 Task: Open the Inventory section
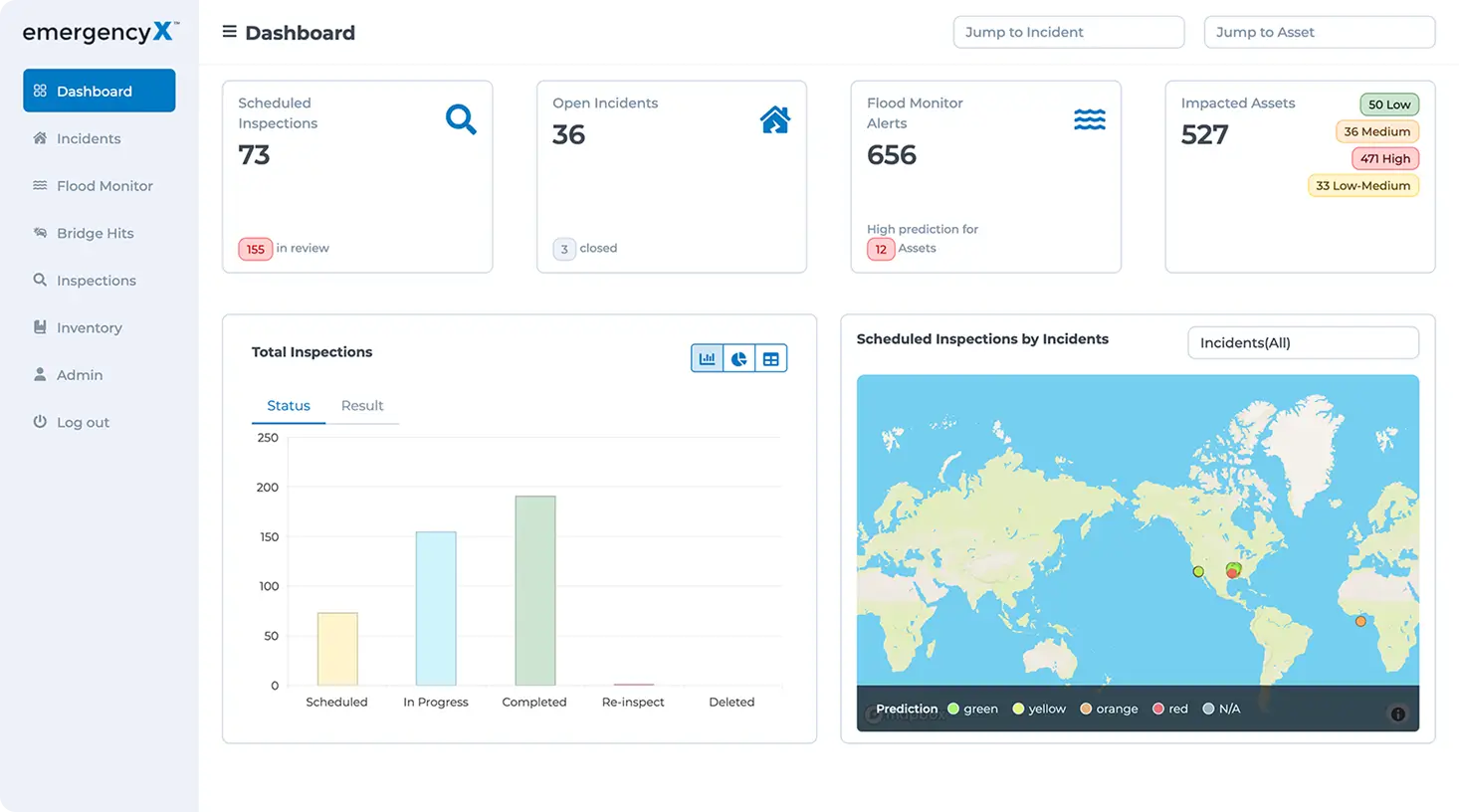point(91,327)
